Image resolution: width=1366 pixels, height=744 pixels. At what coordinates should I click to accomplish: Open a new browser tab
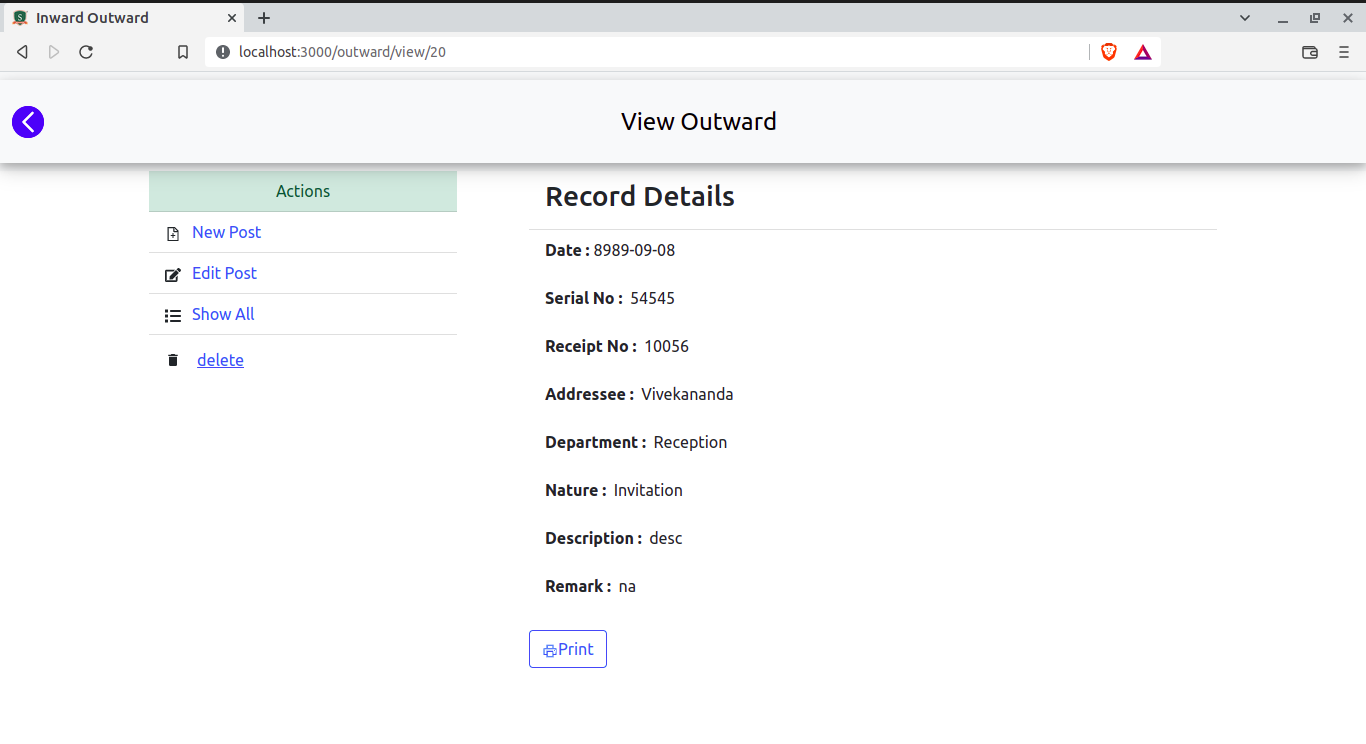(264, 18)
